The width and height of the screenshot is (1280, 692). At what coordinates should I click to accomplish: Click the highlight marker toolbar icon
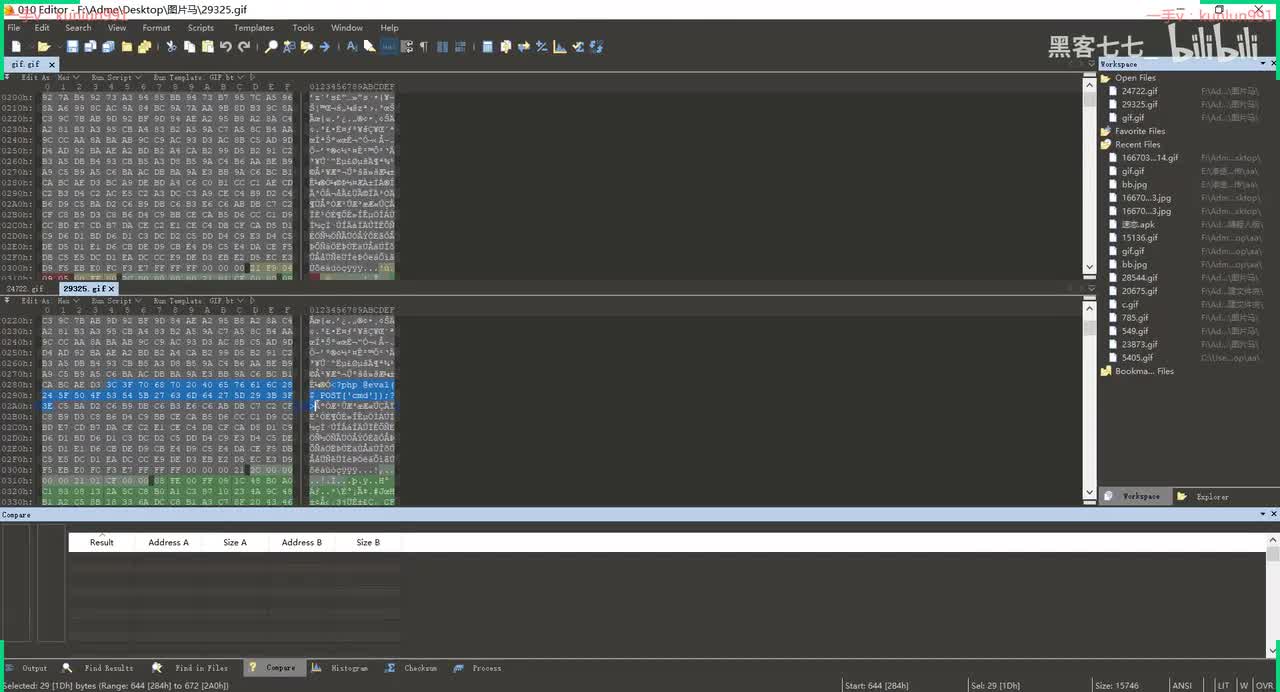369,46
